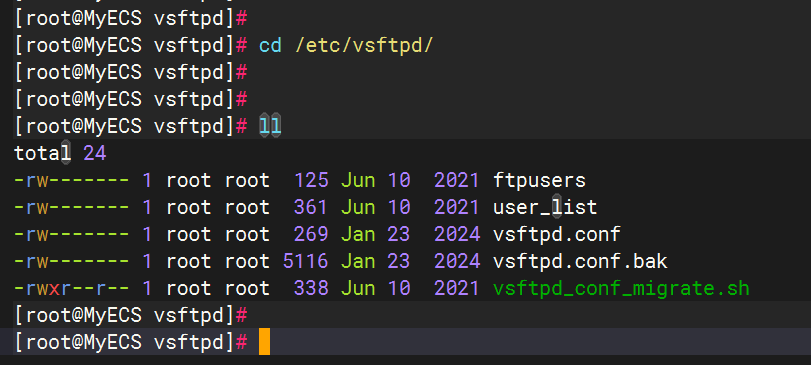Click the 'cd' command text
This screenshot has height=365, width=811.
pyautogui.click(x=271, y=46)
